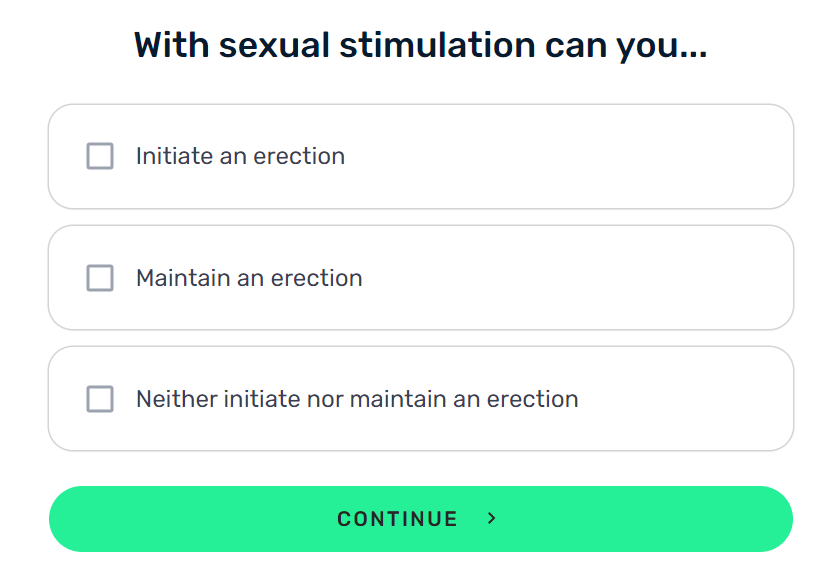
Task: Enable Neither initiate nor maintain checkbox
Action: [100, 399]
